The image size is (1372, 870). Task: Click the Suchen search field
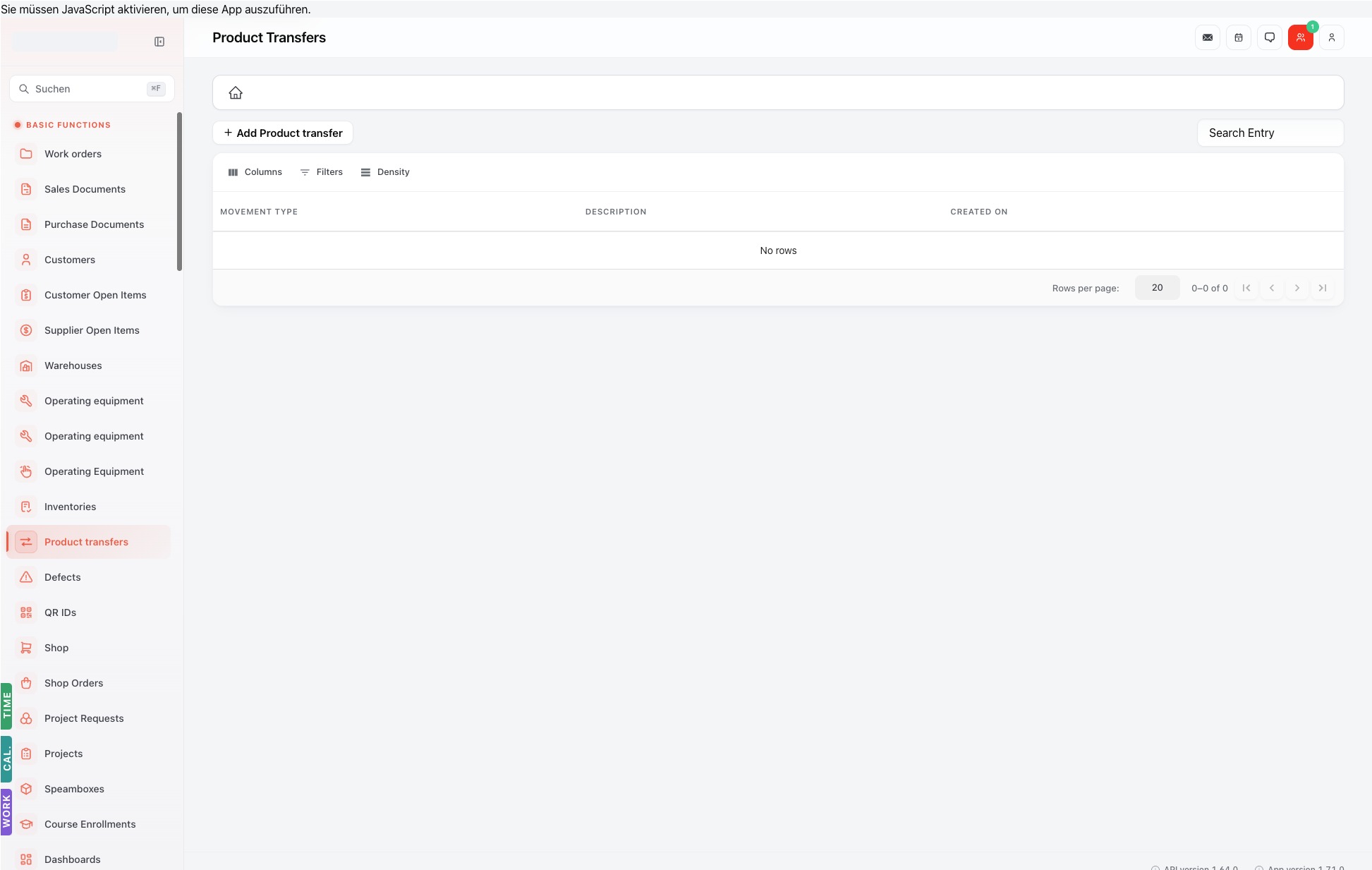[x=92, y=89]
